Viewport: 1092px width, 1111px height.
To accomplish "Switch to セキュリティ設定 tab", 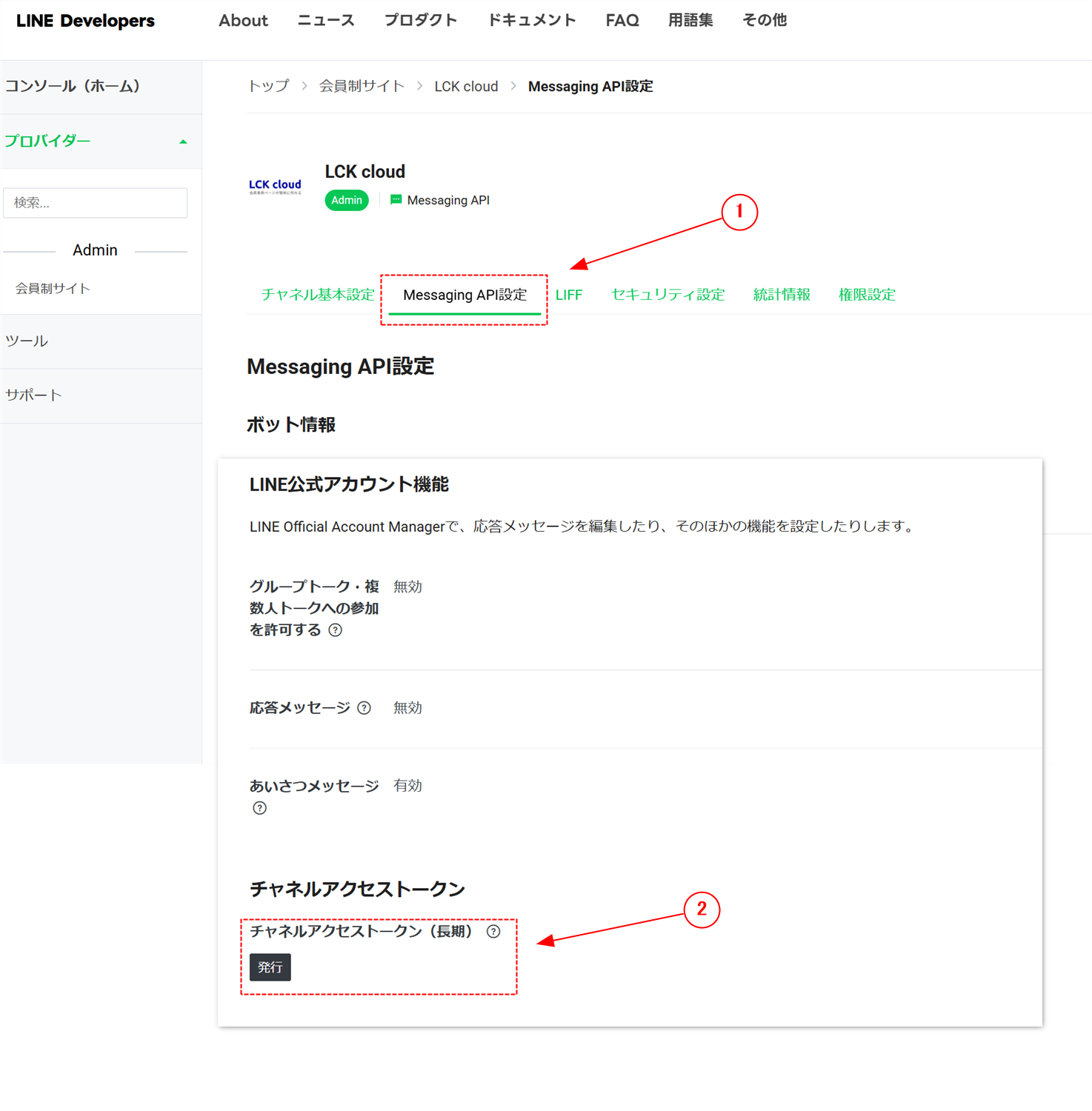I will coord(667,295).
